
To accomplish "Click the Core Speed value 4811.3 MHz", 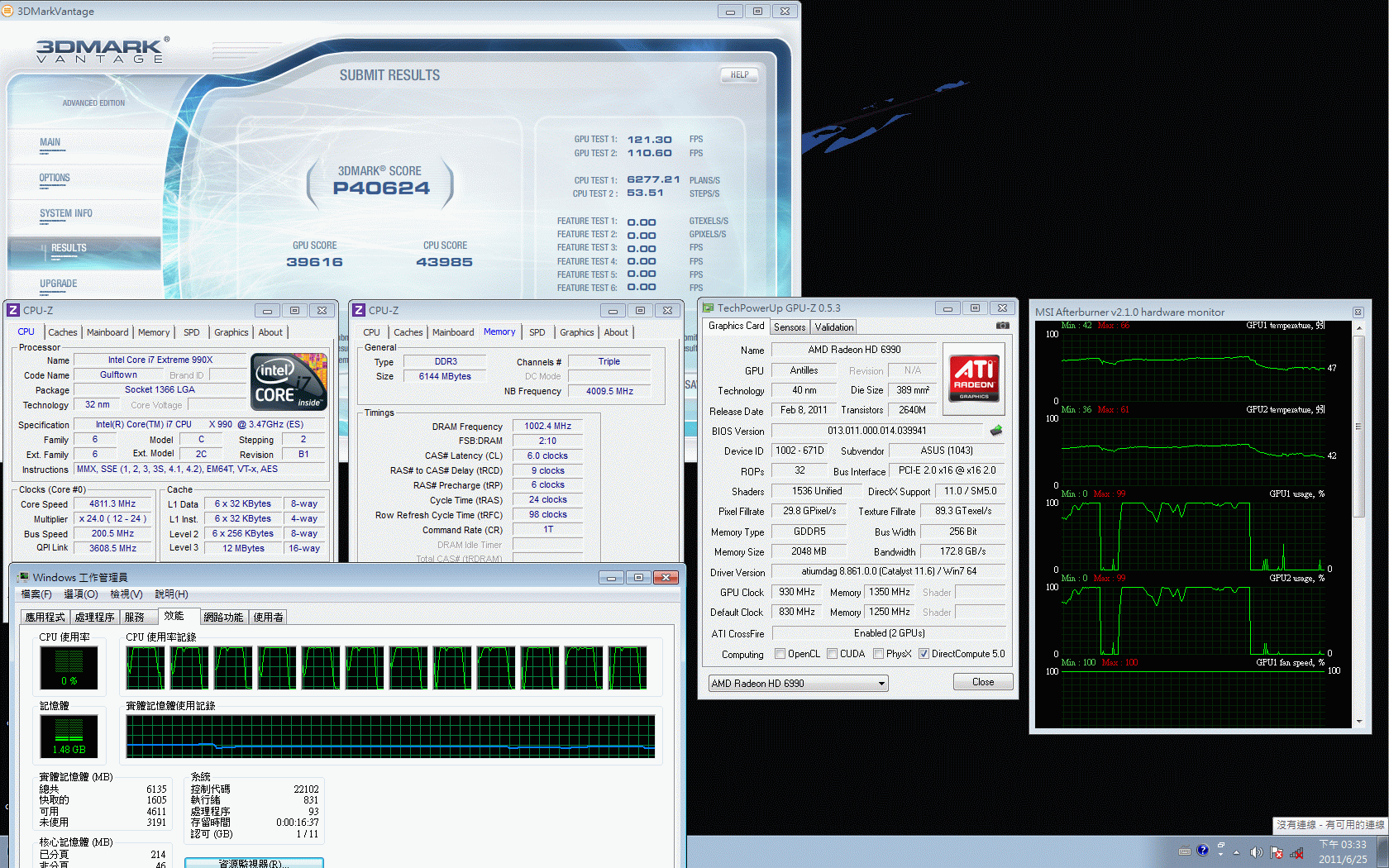I will pos(112,503).
